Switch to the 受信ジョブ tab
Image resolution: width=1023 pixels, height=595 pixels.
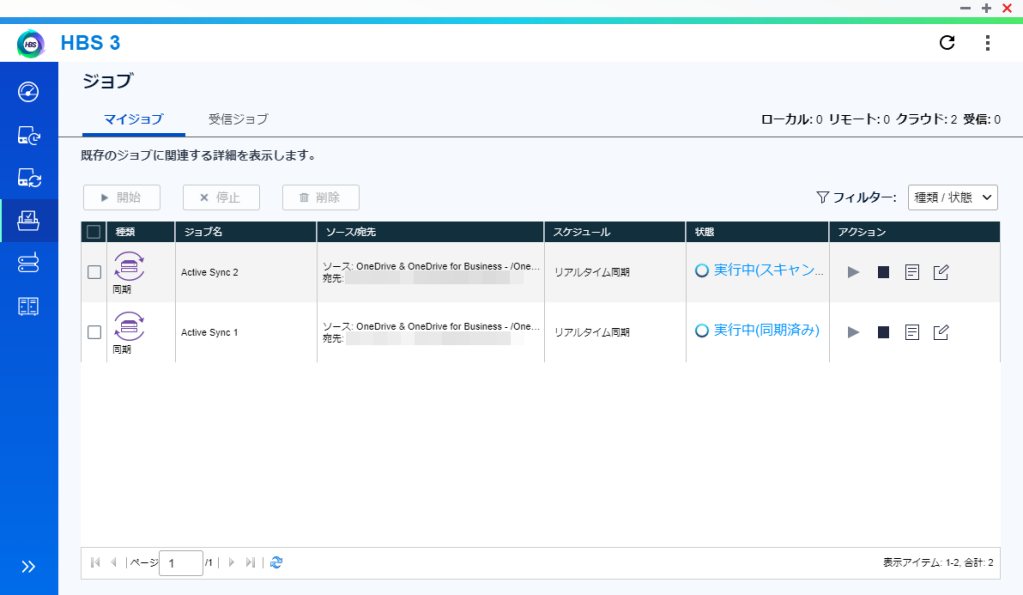[238, 119]
